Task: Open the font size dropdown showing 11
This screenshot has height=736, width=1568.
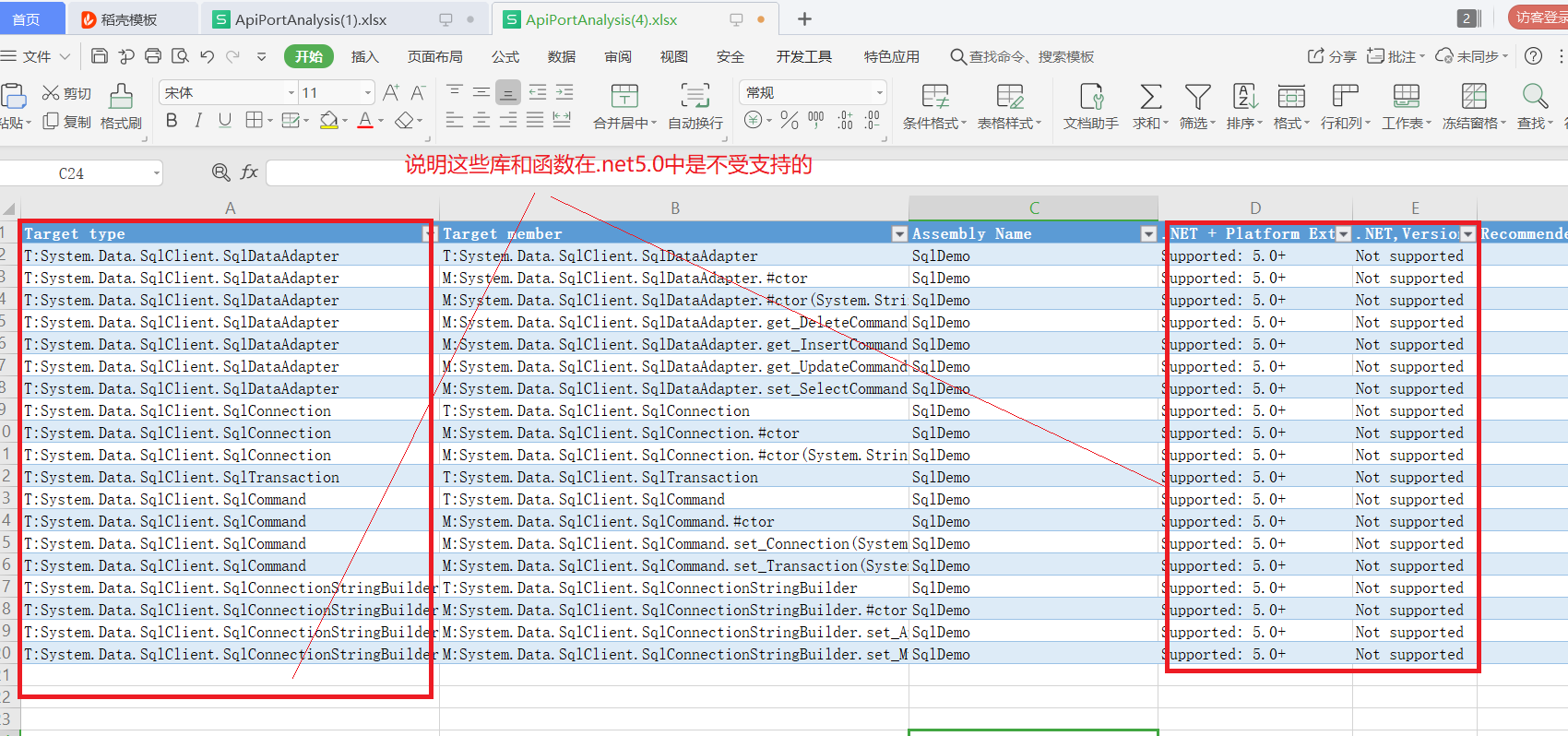Action: [x=368, y=93]
